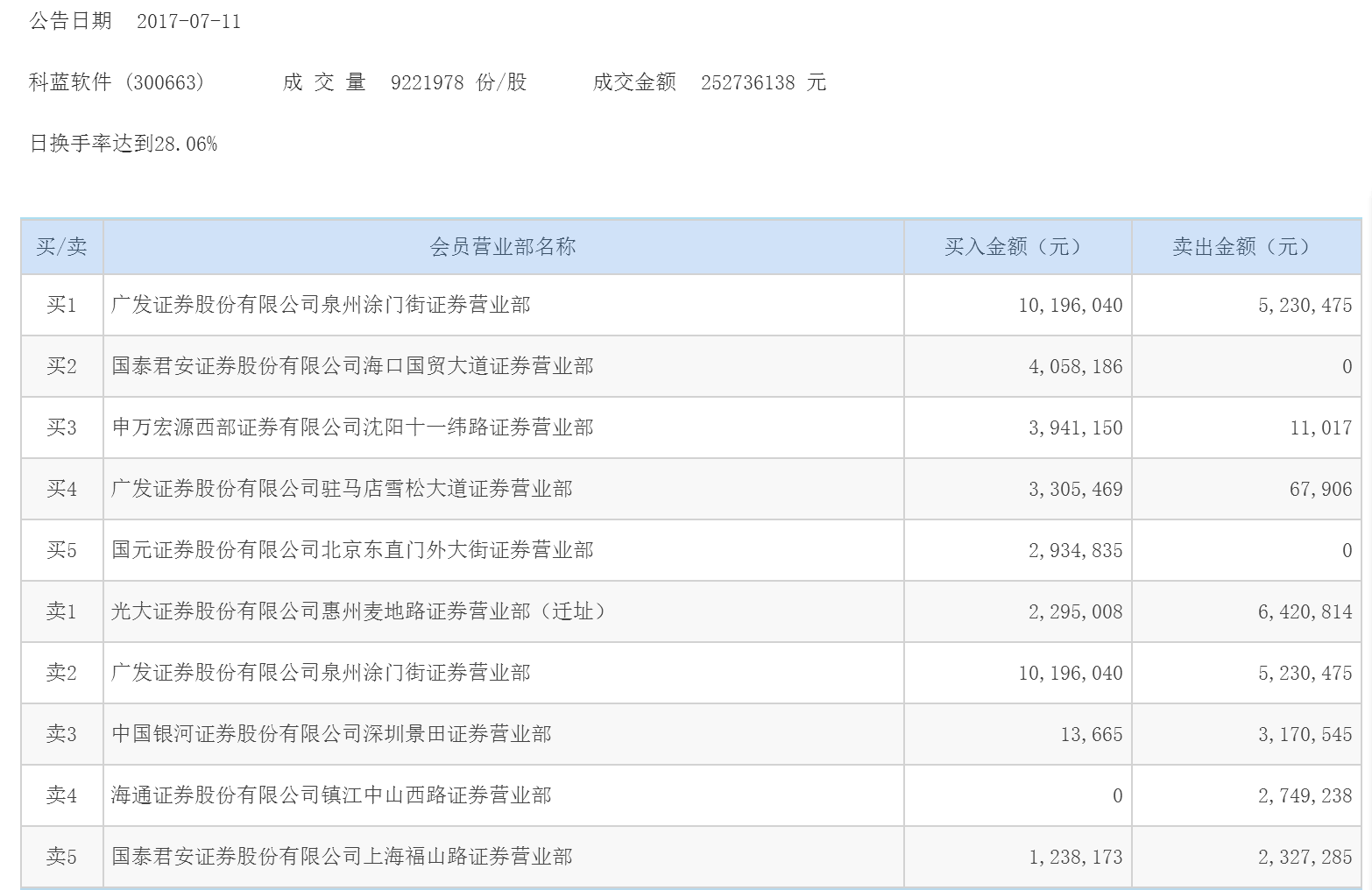
Task: Select 中国银河证券深圳景田证券营业部
Action: (x=331, y=734)
